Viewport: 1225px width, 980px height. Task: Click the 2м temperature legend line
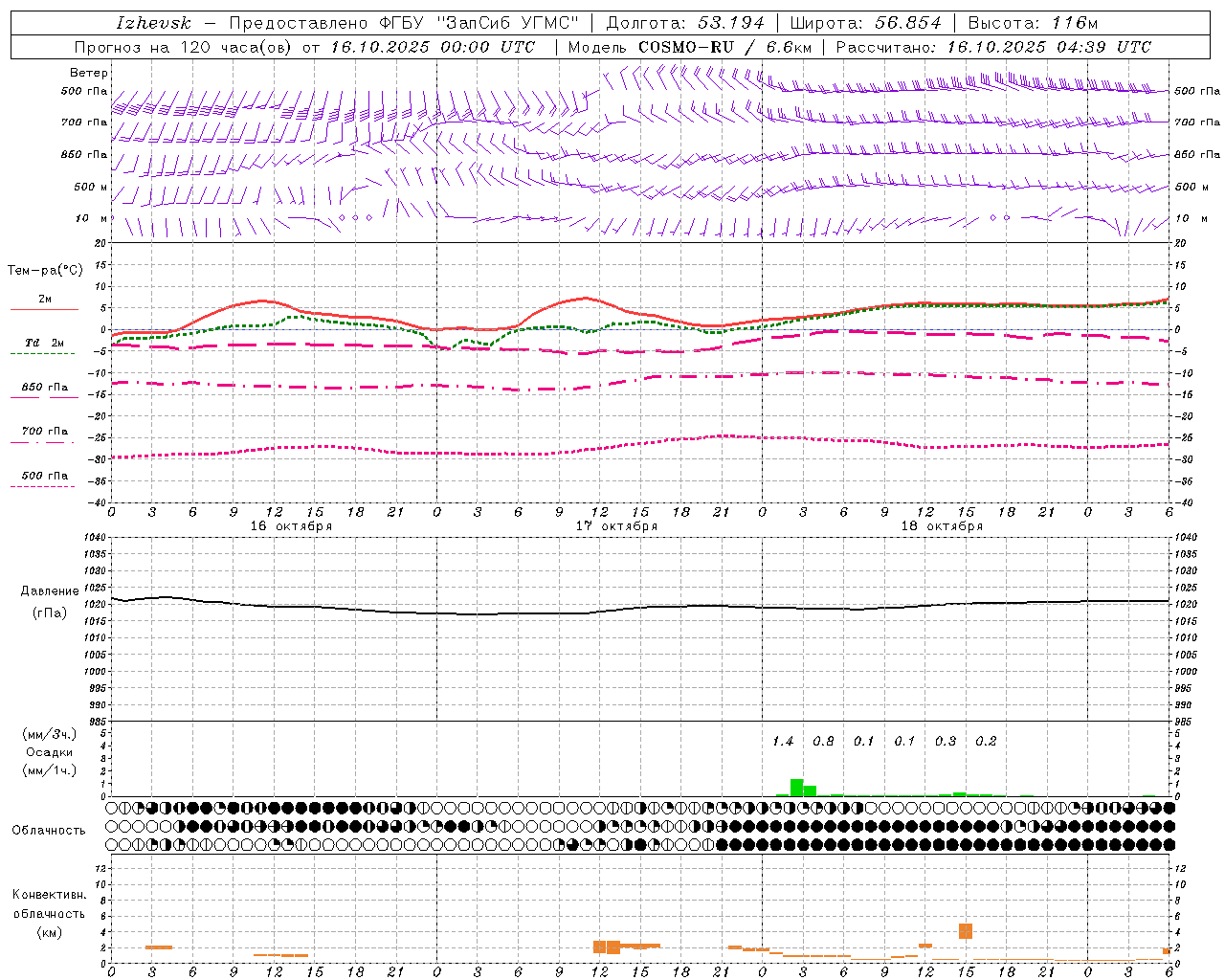coord(44,309)
